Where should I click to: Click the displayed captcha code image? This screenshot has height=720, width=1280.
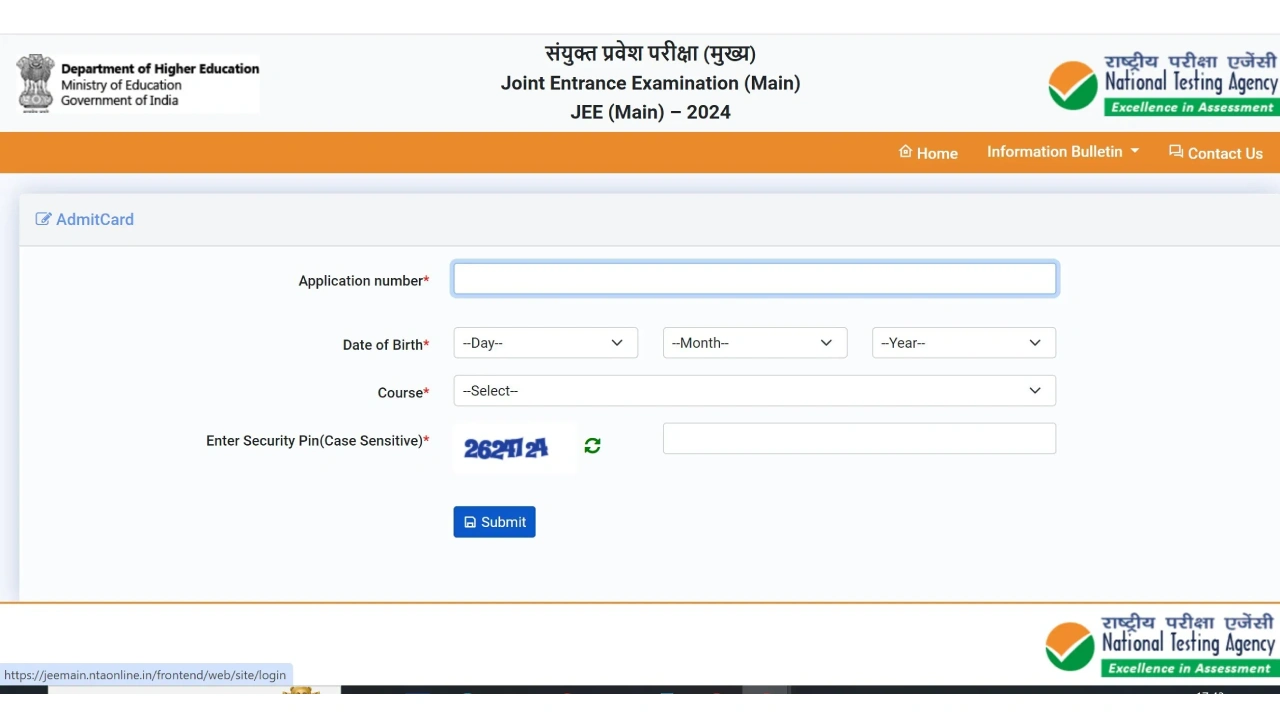pos(506,448)
